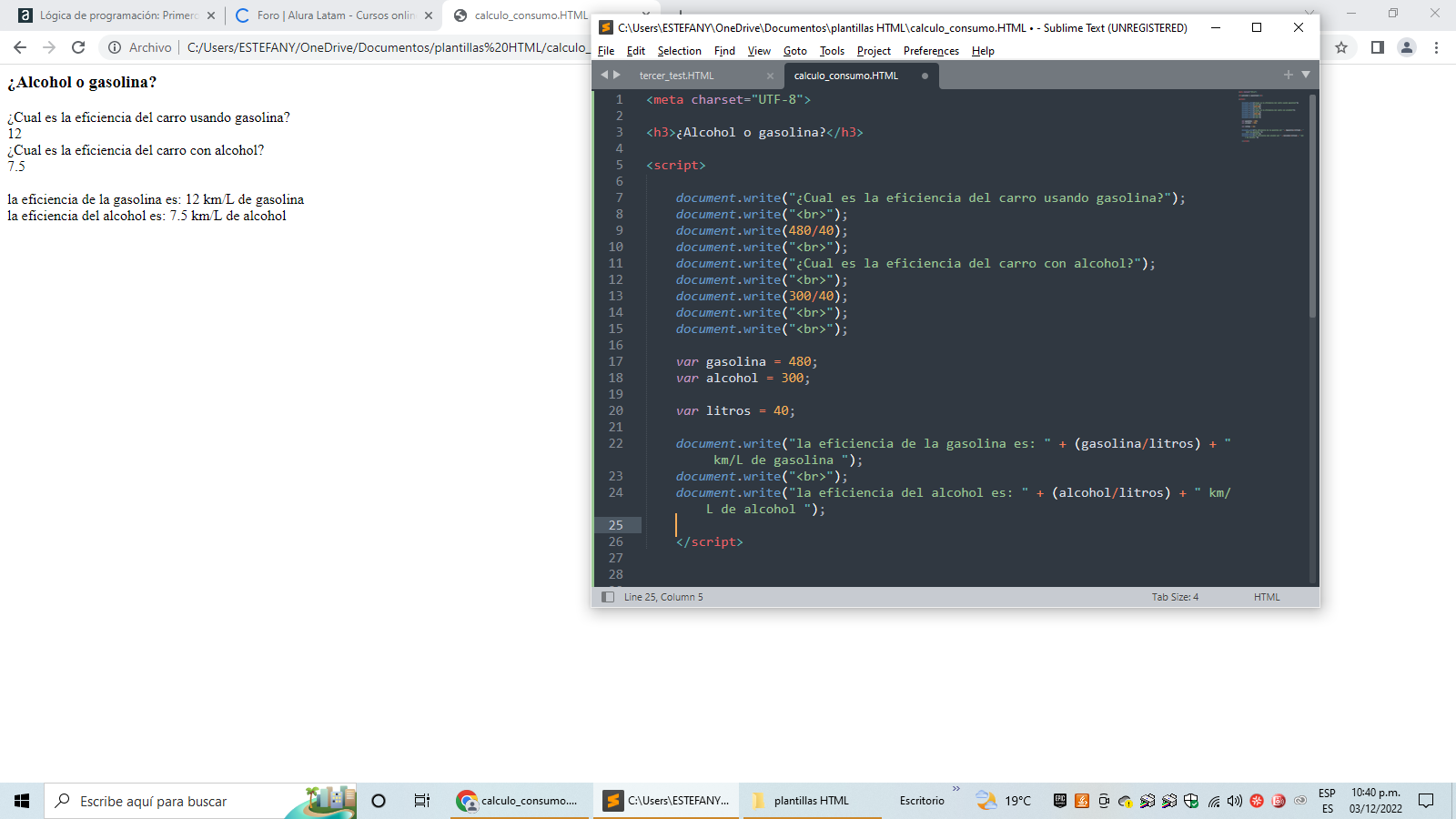Go forward in Chrome browser
Viewport: 1456px width, 819px height.
49,47
